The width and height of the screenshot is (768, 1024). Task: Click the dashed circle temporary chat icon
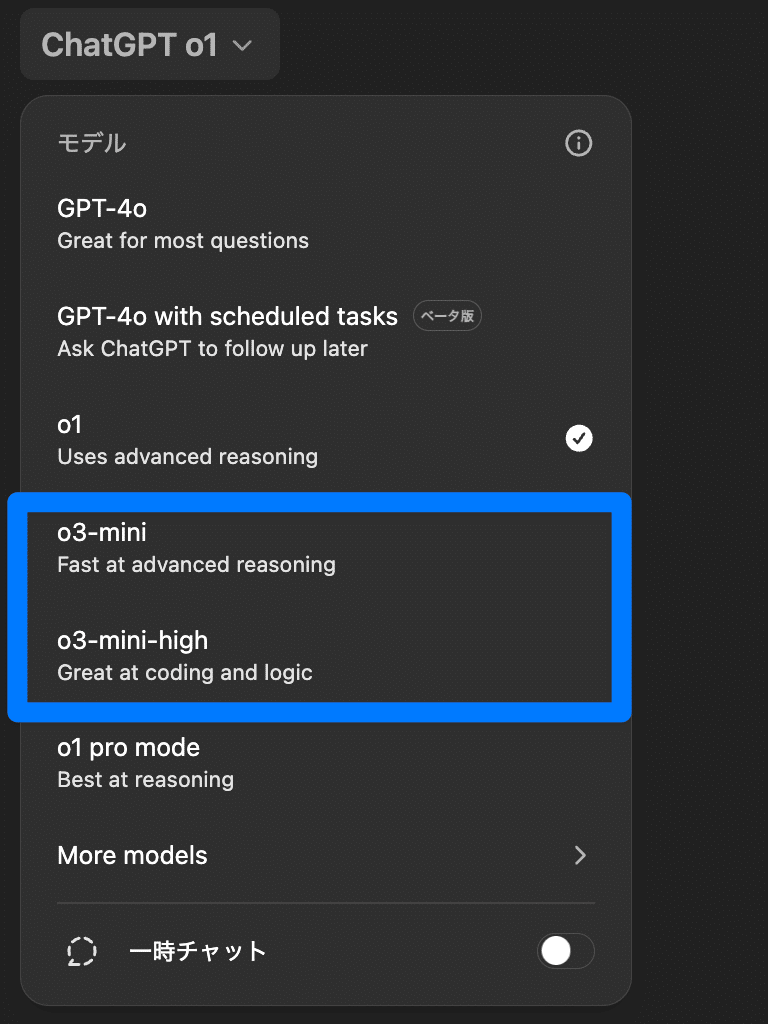tap(82, 951)
